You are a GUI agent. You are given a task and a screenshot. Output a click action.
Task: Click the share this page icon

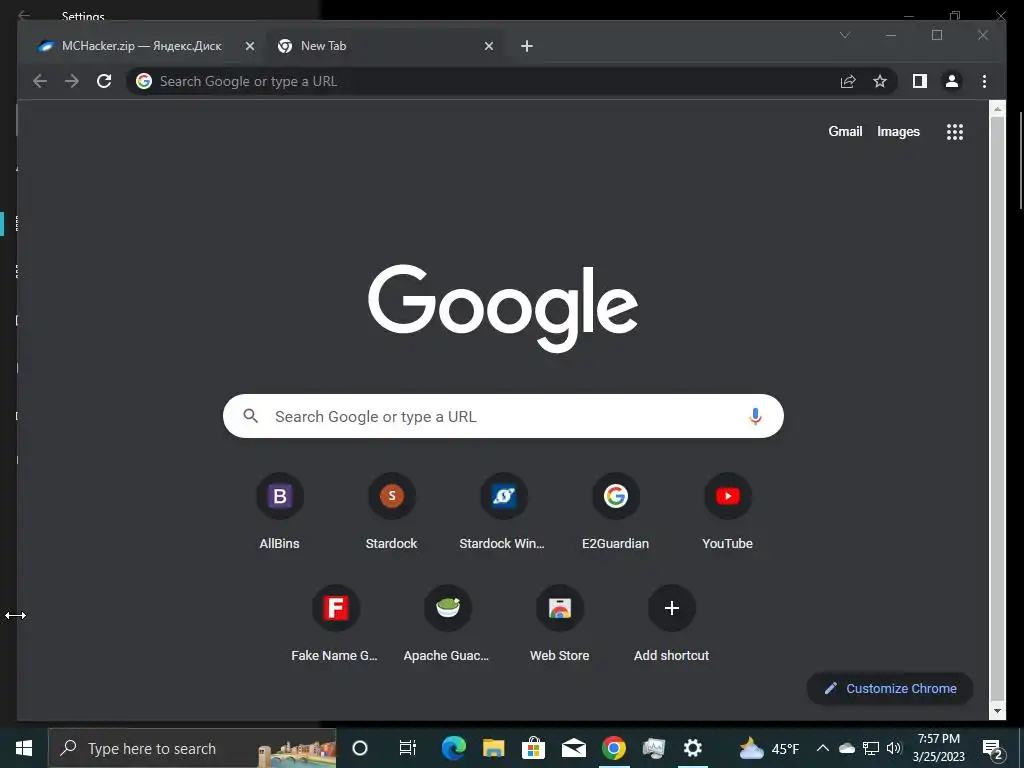point(848,81)
